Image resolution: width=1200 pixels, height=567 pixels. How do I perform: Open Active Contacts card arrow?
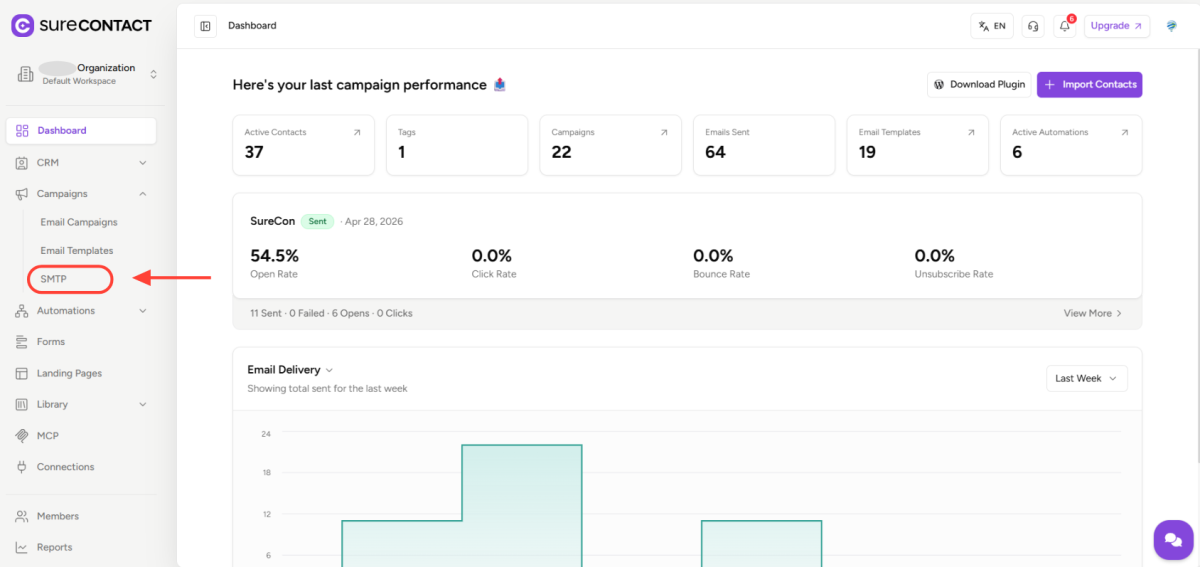(357, 132)
